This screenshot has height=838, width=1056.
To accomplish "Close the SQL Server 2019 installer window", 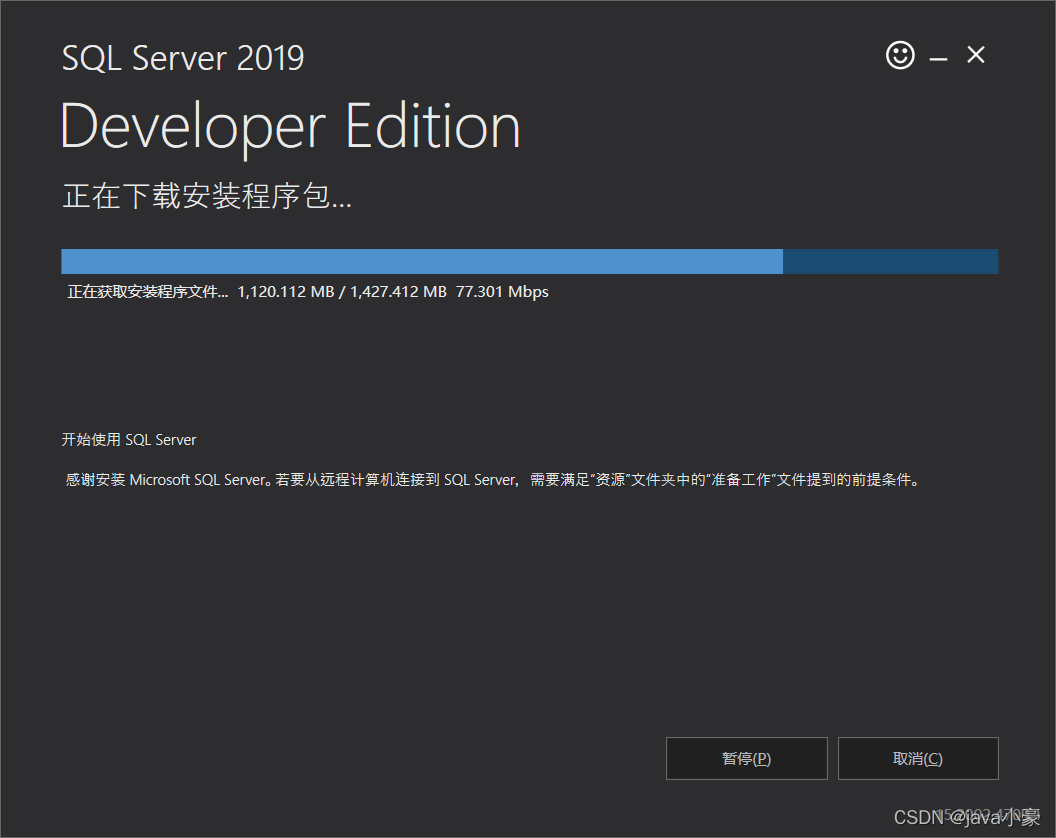I will click(976, 55).
